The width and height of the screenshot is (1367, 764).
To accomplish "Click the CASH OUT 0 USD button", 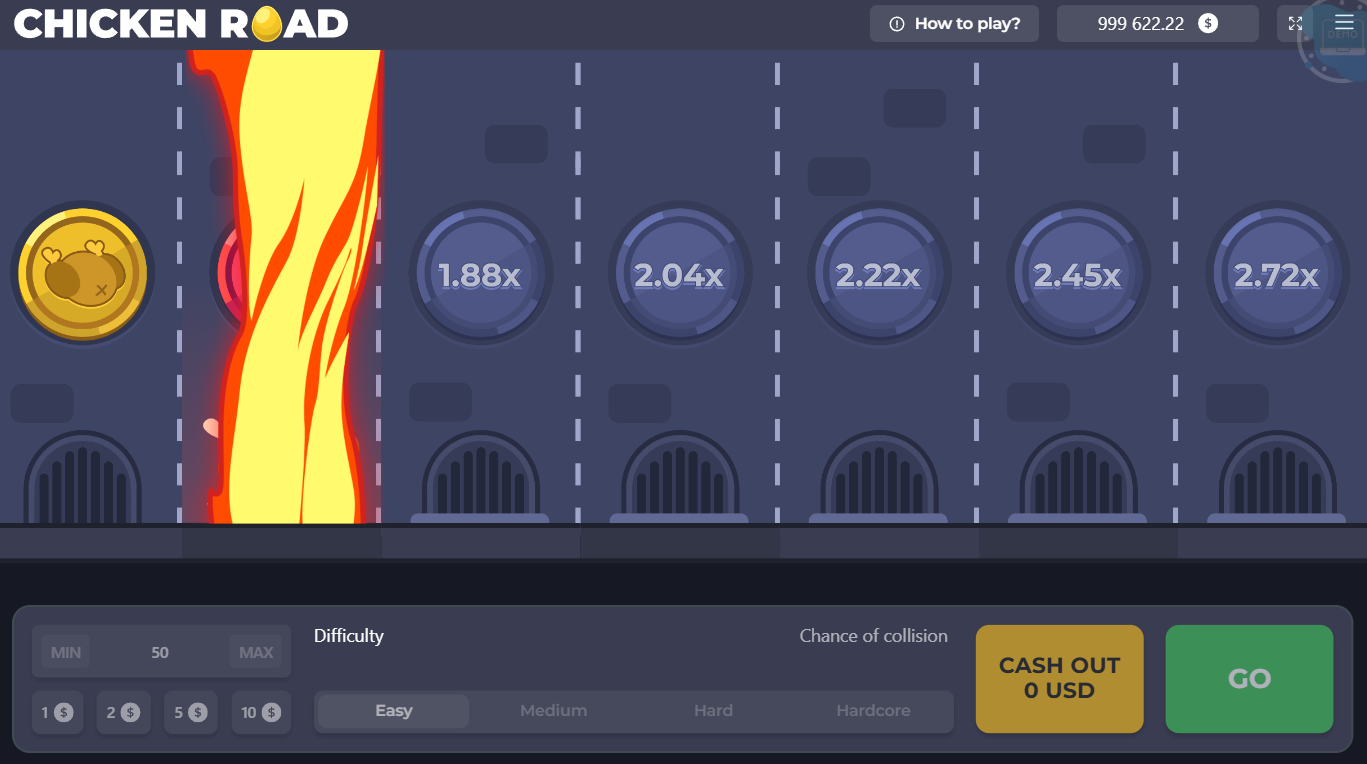I will 1060,679.
